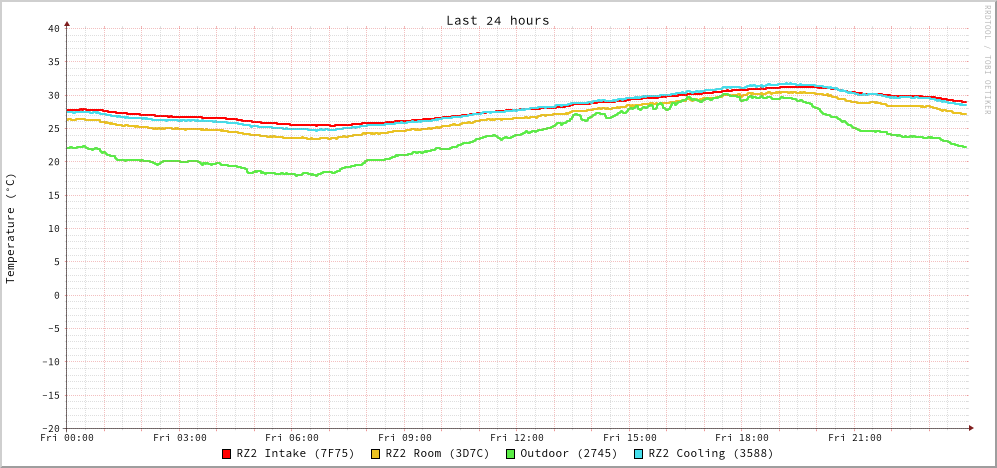The width and height of the screenshot is (997, 468).
Task: Select the RZ2 Cooling (3588) legend label
Action: [710, 454]
